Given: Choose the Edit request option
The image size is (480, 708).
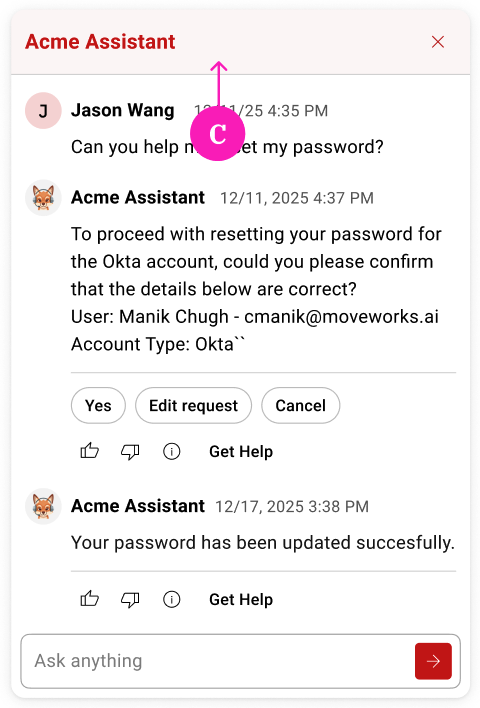Looking at the screenshot, I should click(x=193, y=405).
